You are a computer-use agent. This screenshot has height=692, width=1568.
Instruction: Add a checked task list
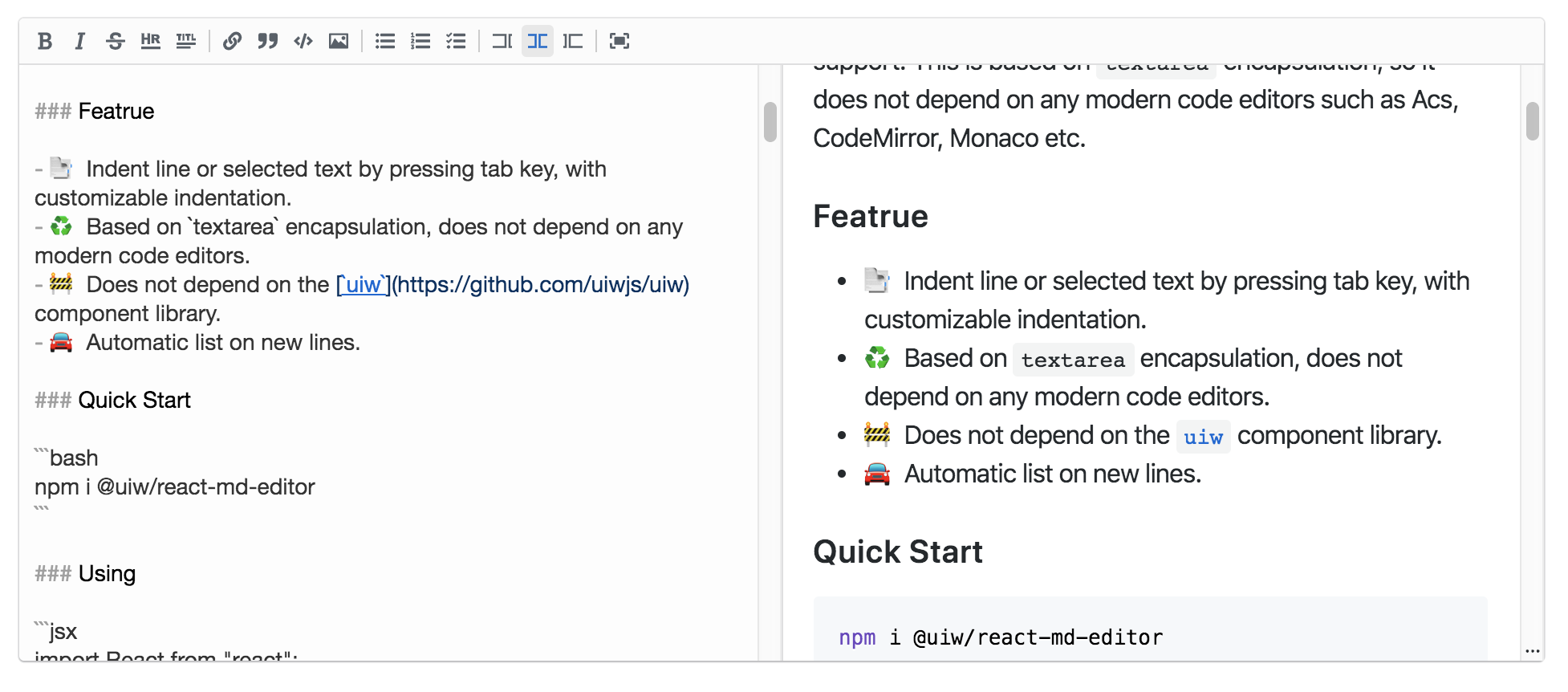[x=456, y=41]
